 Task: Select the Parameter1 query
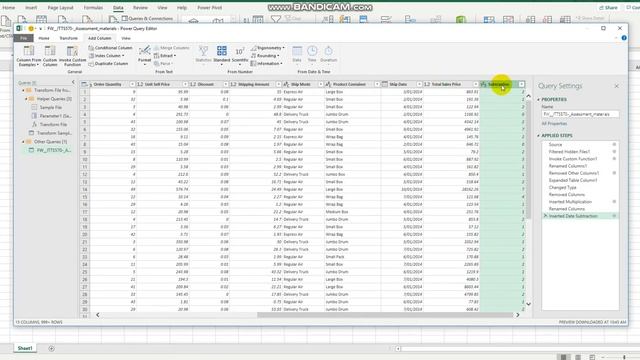[51, 116]
